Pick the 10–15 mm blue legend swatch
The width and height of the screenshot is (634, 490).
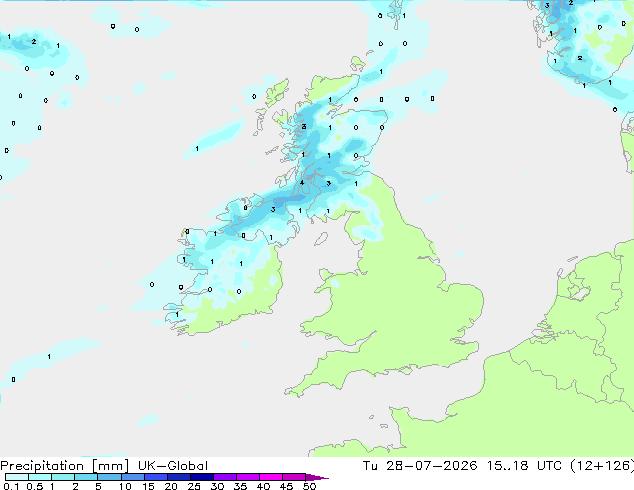tap(132, 477)
